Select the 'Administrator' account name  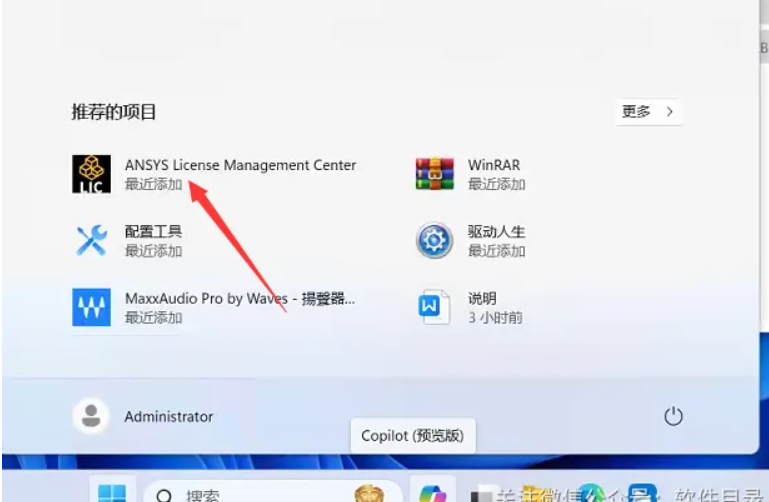pyautogui.click(x=168, y=417)
